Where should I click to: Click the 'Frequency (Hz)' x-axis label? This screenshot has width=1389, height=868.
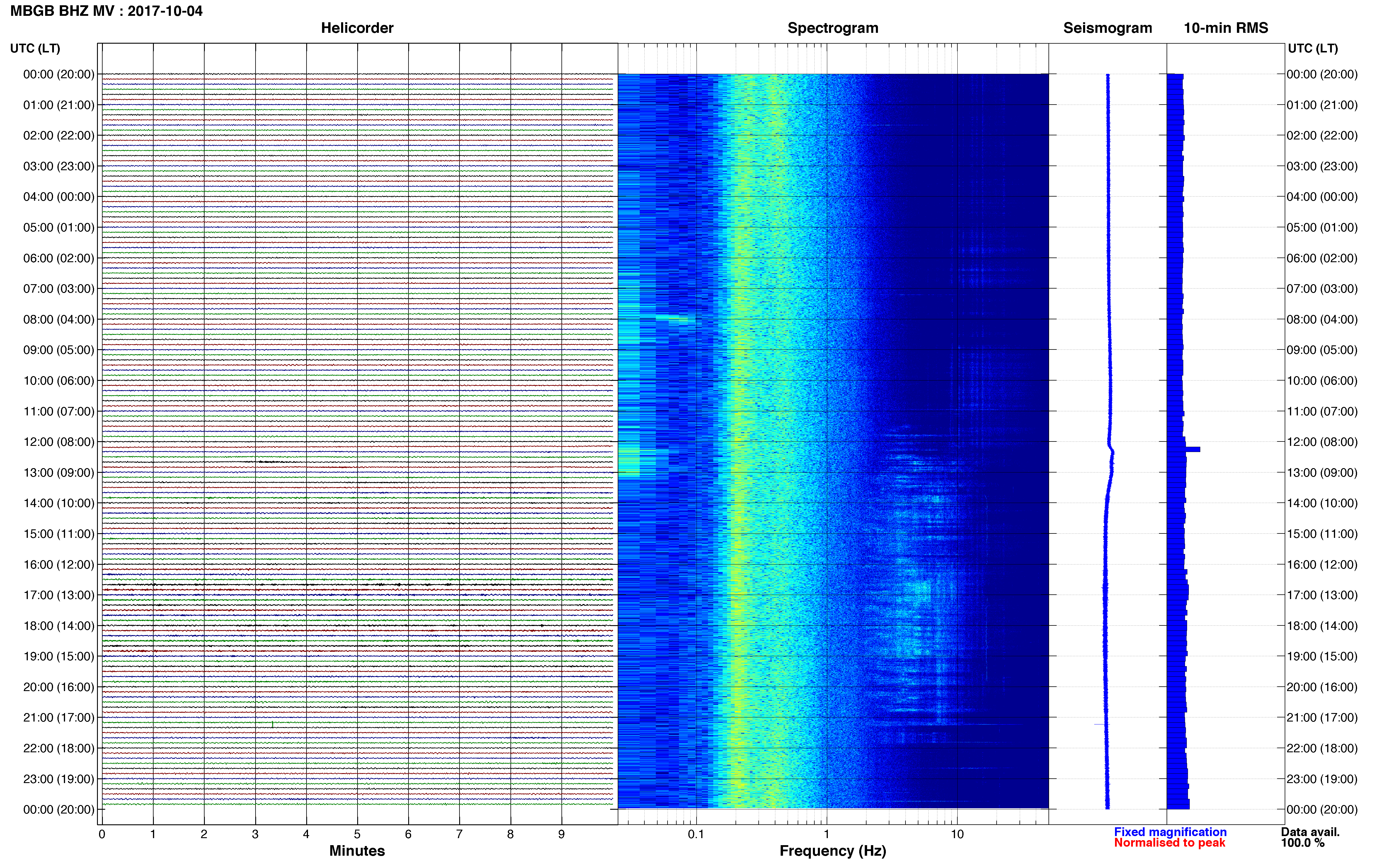pyautogui.click(x=833, y=851)
